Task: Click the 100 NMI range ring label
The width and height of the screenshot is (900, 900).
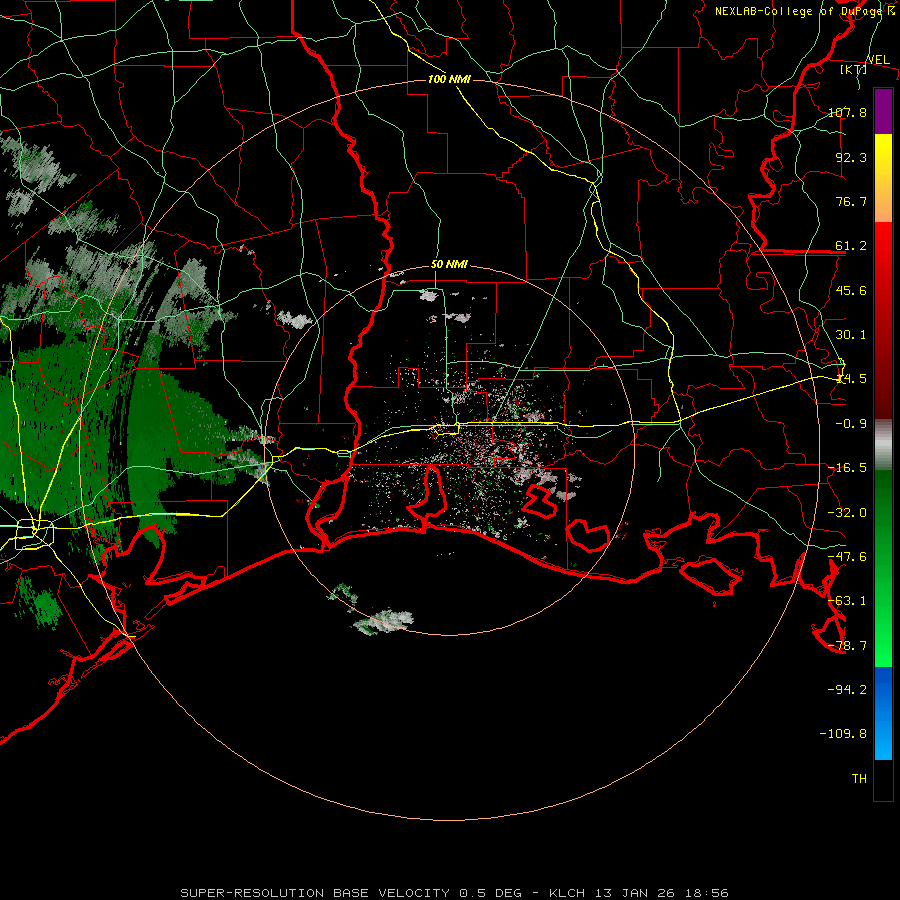Action: point(449,79)
